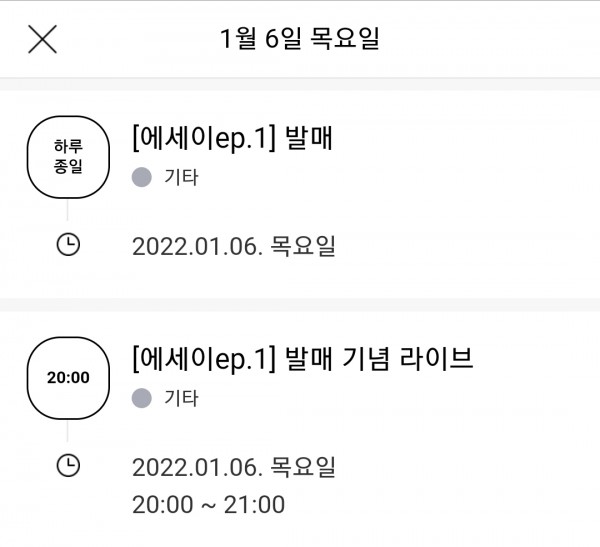Tap the 하루 text inside all-day badge
The image size is (600, 547).
(x=68, y=147)
